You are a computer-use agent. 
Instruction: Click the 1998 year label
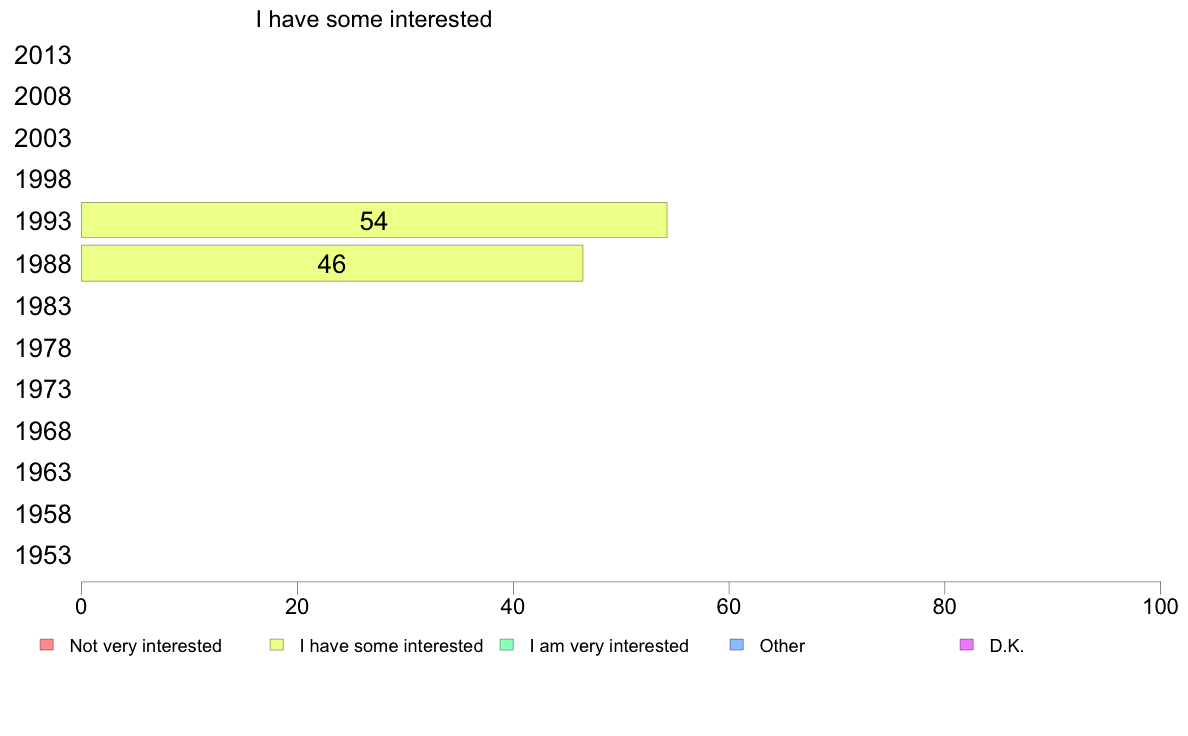pyautogui.click(x=43, y=180)
